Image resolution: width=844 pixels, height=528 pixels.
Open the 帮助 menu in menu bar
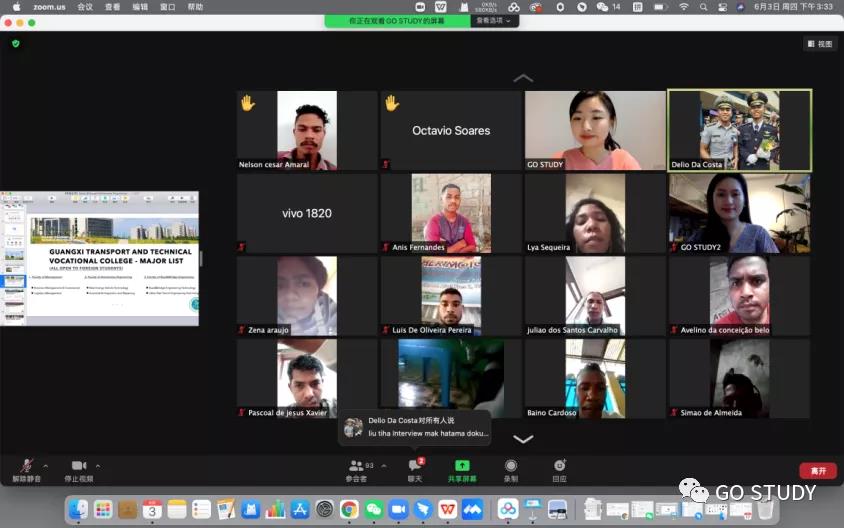pyautogui.click(x=195, y=6)
